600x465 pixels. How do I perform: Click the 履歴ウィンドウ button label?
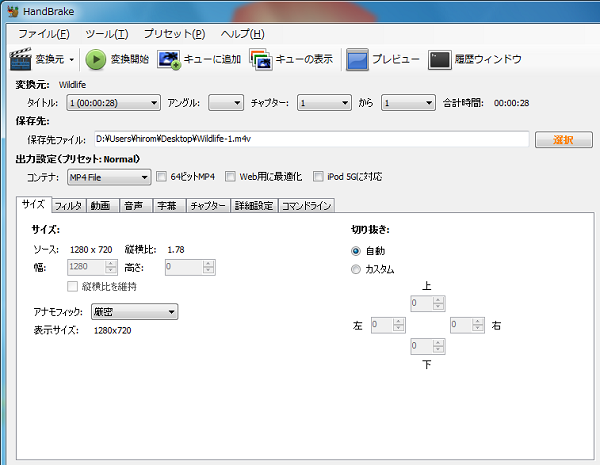488,59
